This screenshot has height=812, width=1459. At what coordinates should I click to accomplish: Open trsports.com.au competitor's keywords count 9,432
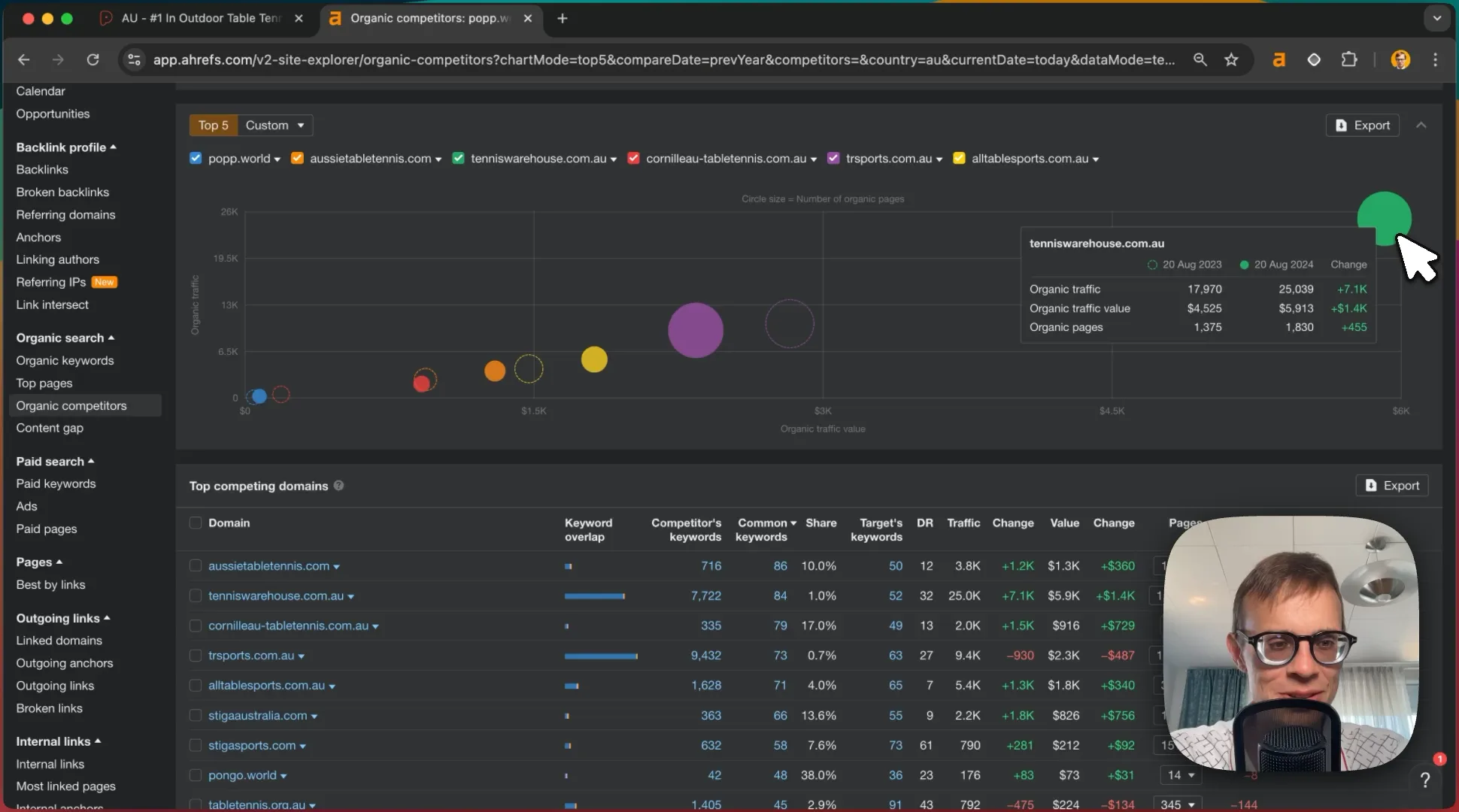tap(705, 656)
